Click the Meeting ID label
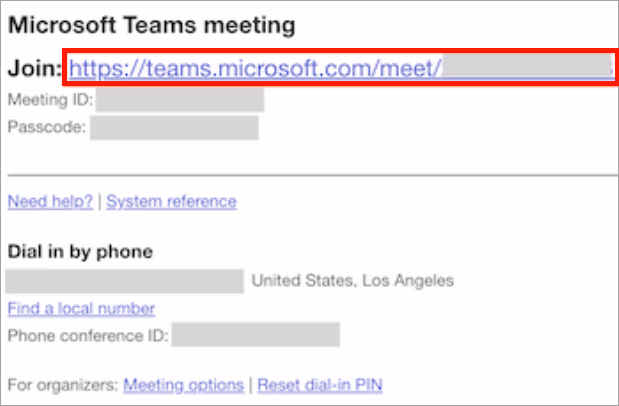 (x=50, y=100)
